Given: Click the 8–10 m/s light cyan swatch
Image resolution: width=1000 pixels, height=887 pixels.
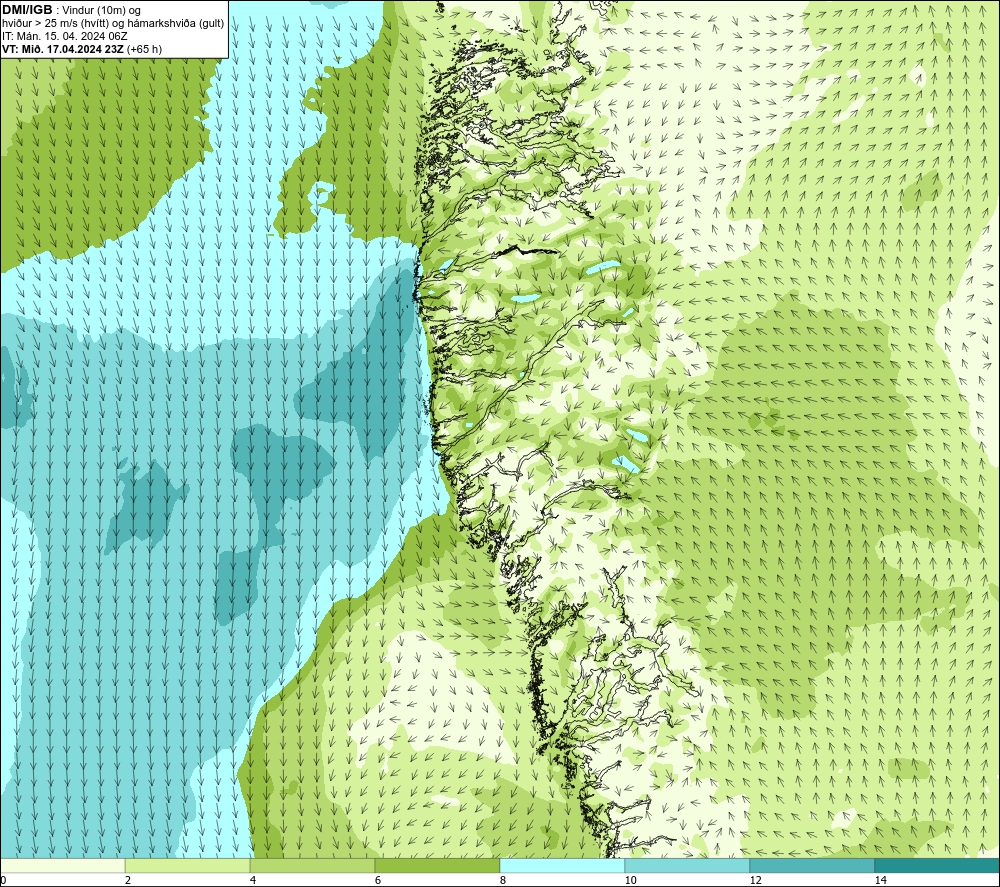Looking at the screenshot, I should click(562, 865).
